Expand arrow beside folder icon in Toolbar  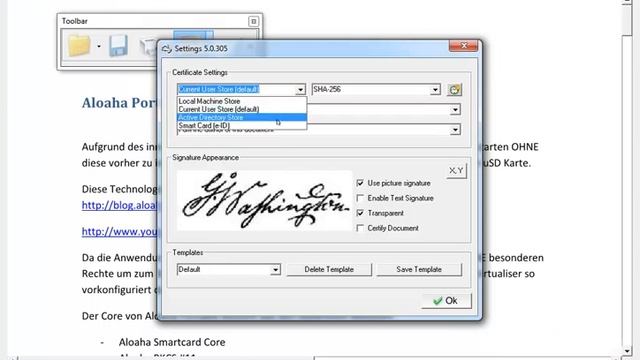click(x=99, y=46)
